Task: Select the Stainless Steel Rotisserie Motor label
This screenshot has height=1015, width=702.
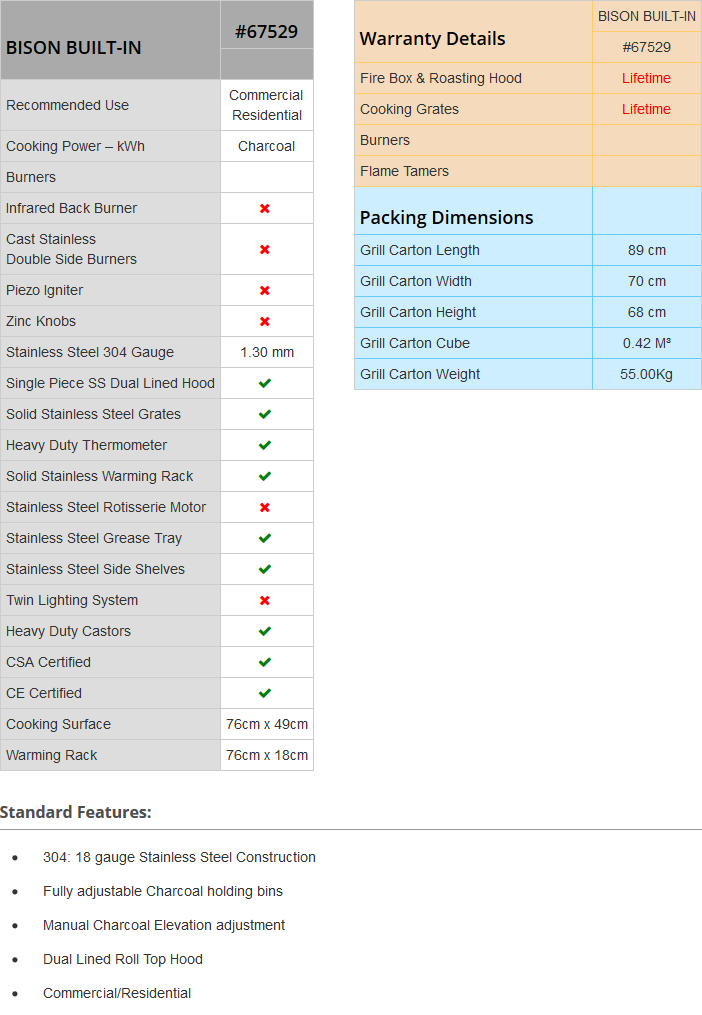Action: (x=106, y=508)
